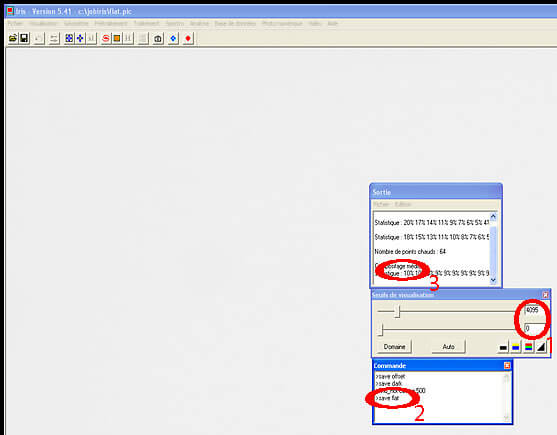Click the Commande window scroll-down arrow
This screenshot has height=435, width=557.
[x=507, y=418]
